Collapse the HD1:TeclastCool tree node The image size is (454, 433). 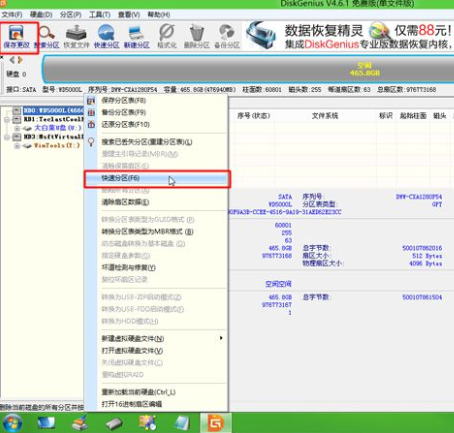[7, 119]
